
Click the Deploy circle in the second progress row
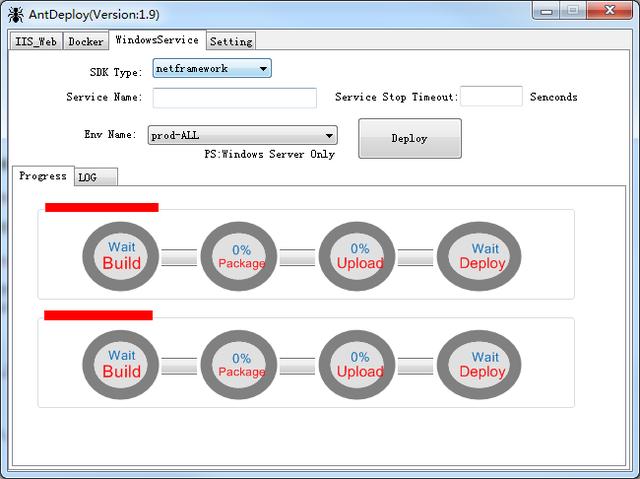point(479,365)
